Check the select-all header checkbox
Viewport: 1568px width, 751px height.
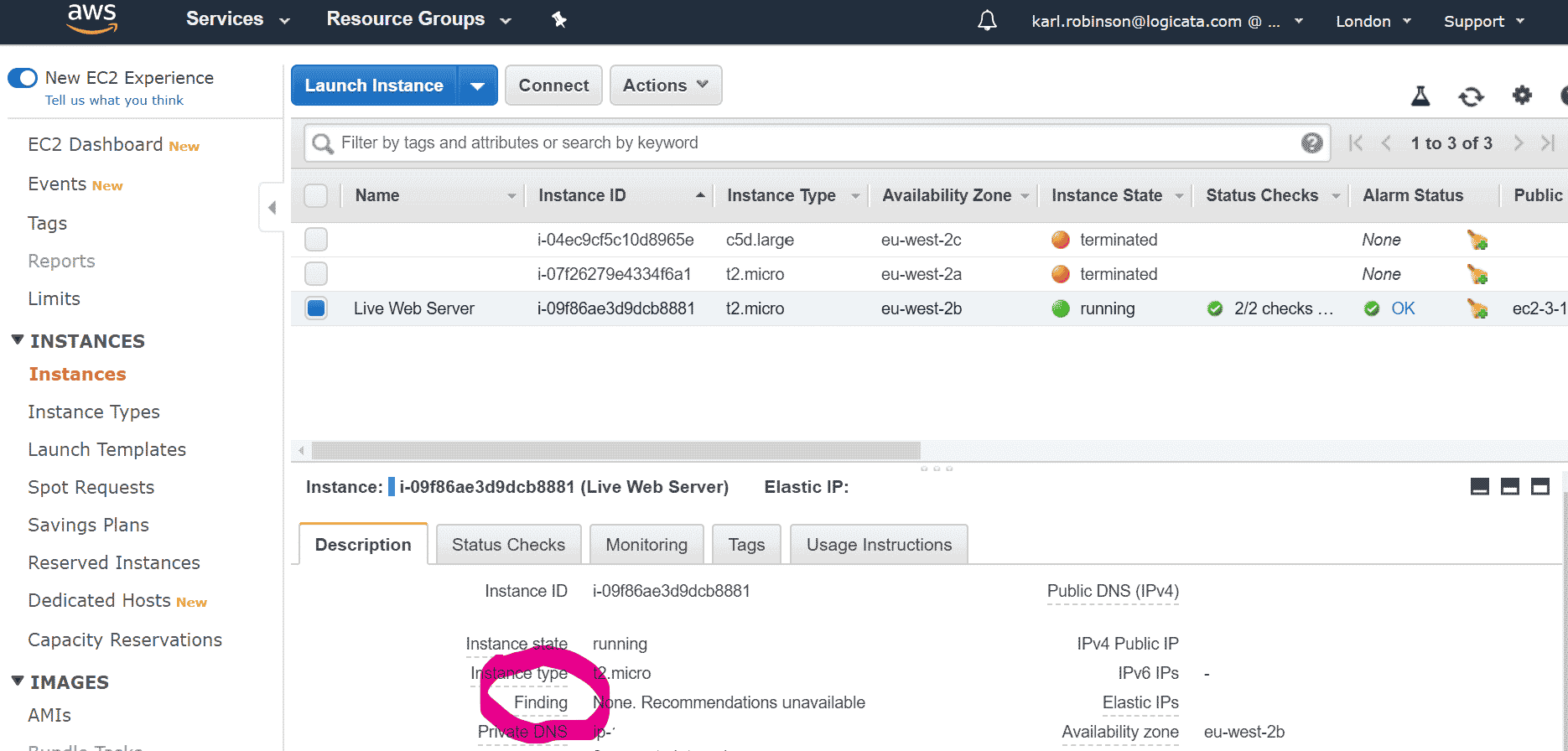[316, 195]
